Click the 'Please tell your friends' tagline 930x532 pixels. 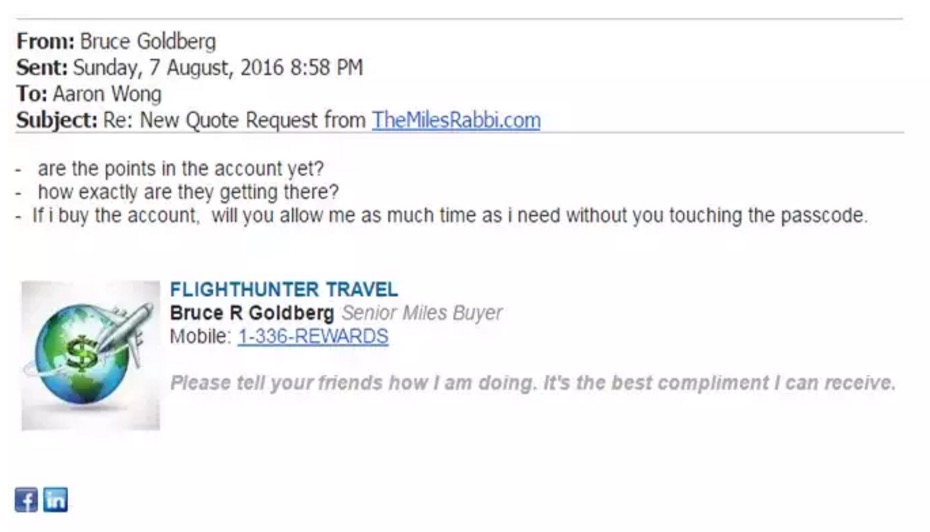point(533,383)
